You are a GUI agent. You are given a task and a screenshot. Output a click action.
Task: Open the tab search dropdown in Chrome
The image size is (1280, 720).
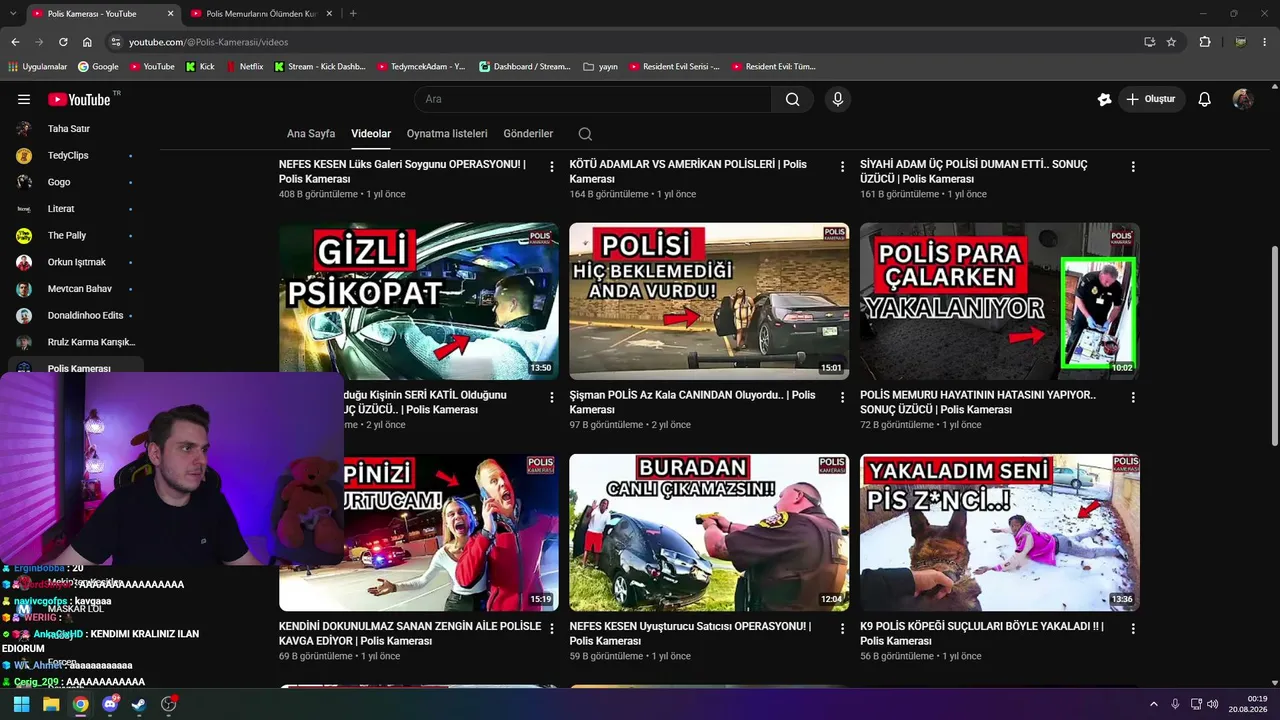point(13,13)
